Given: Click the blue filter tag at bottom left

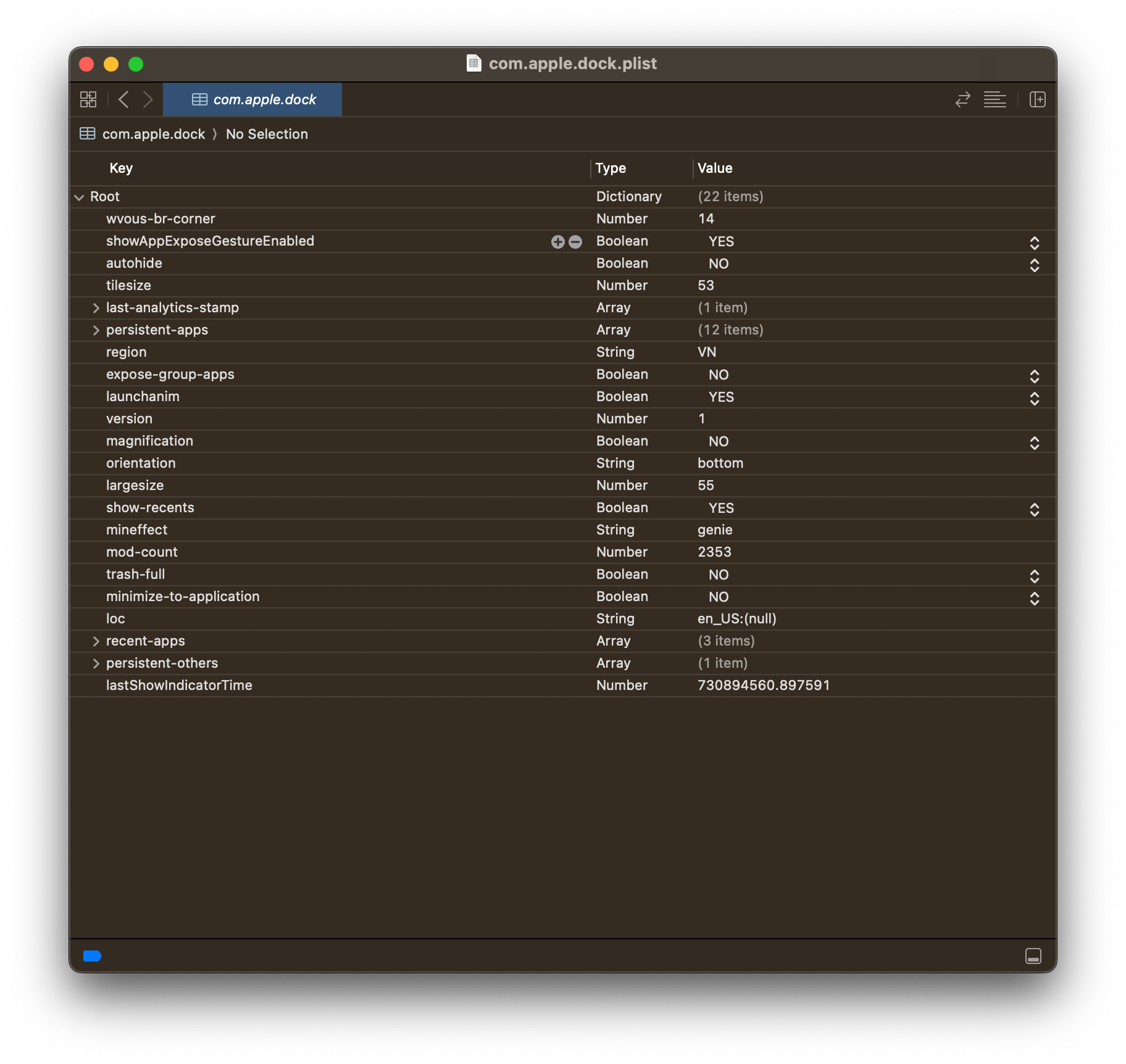Looking at the screenshot, I should 92,956.
